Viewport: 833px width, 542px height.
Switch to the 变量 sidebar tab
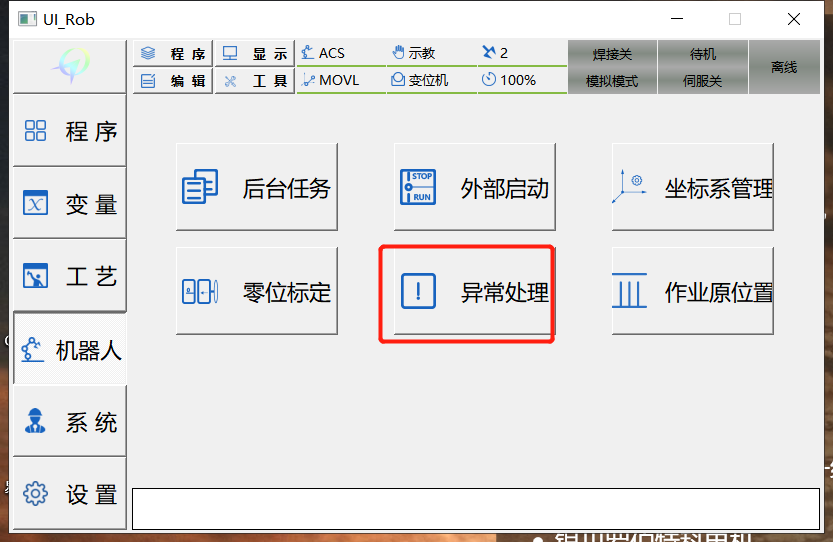[70, 204]
